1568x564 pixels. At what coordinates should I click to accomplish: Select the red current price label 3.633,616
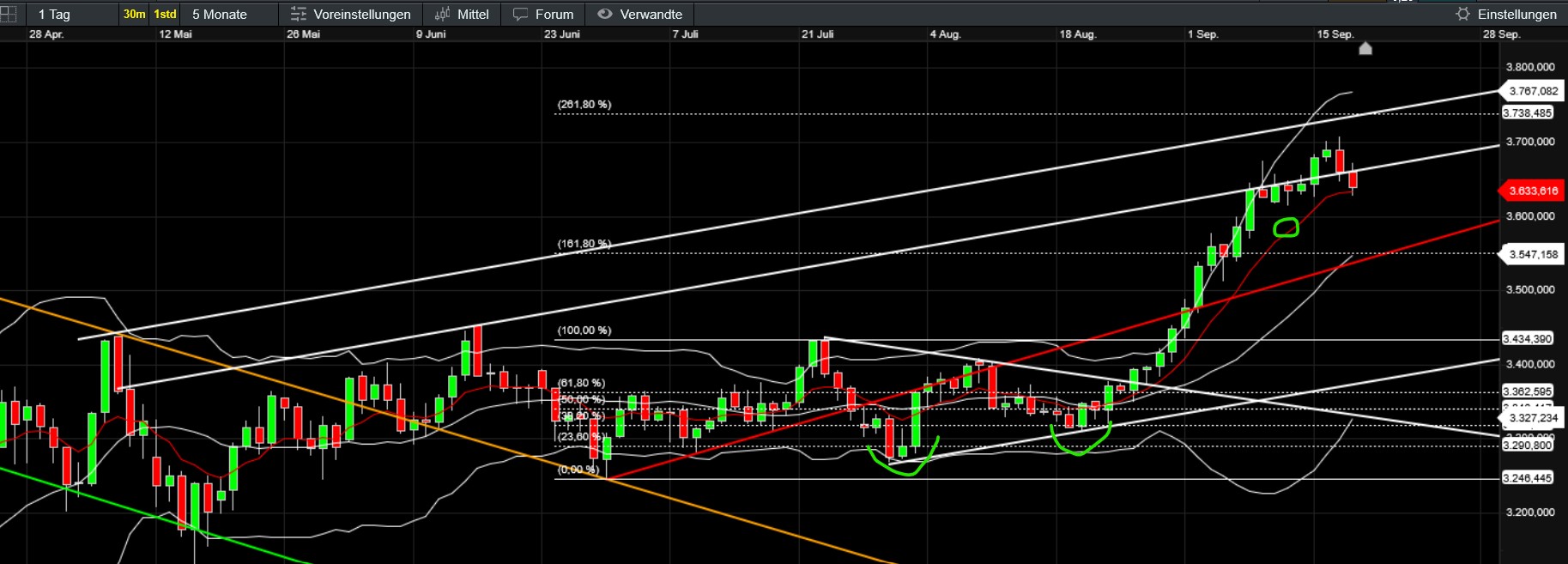[1532, 191]
